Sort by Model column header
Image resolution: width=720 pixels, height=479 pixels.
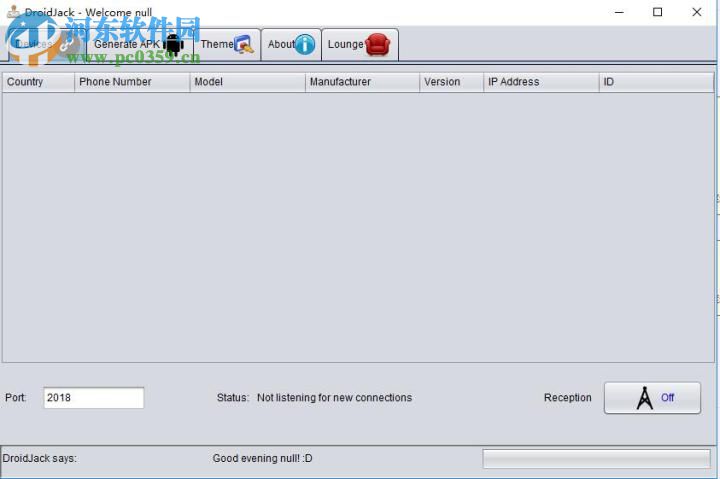[248, 82]
